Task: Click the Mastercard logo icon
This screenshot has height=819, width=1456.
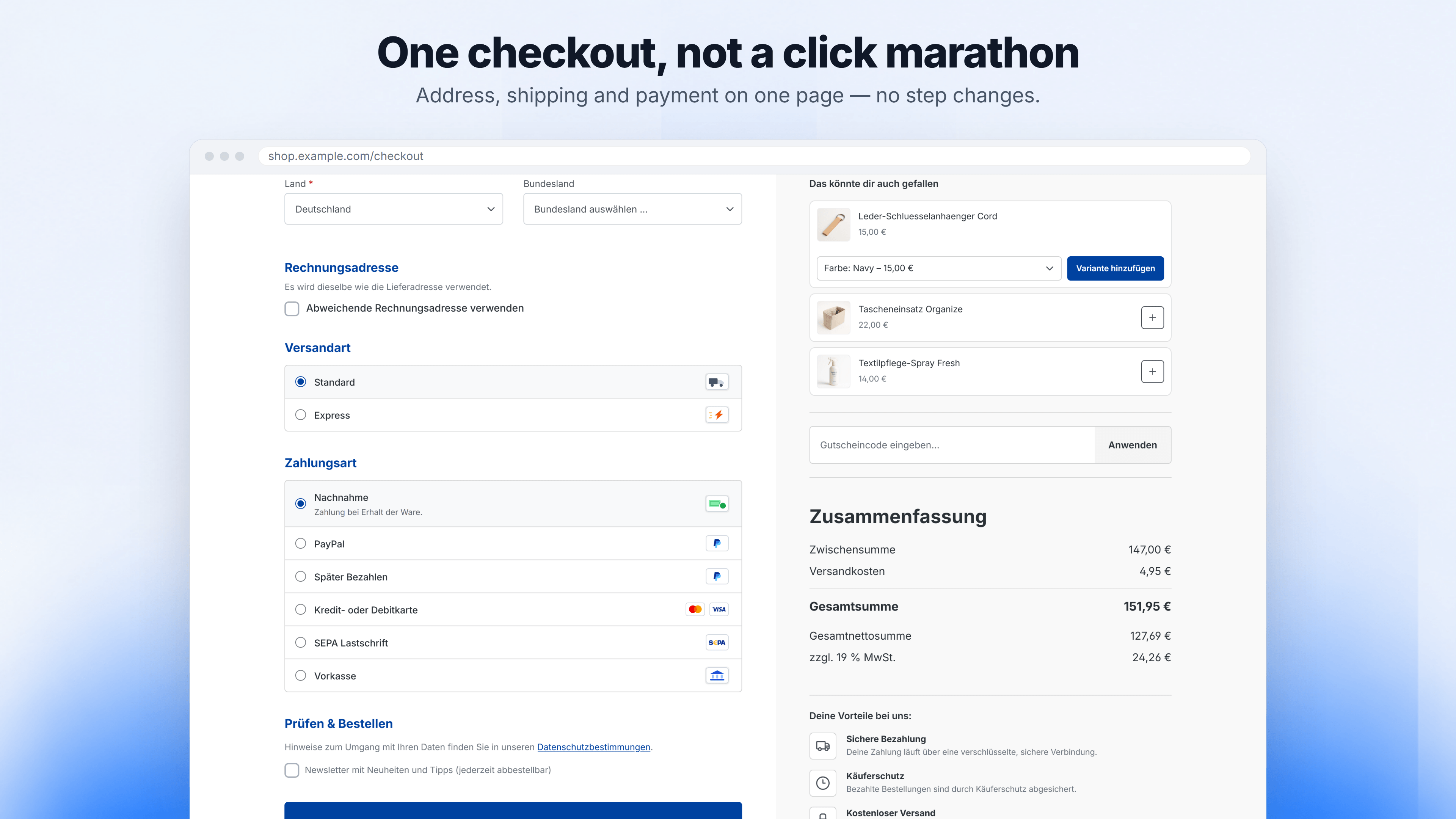Action: click(695, 609)
